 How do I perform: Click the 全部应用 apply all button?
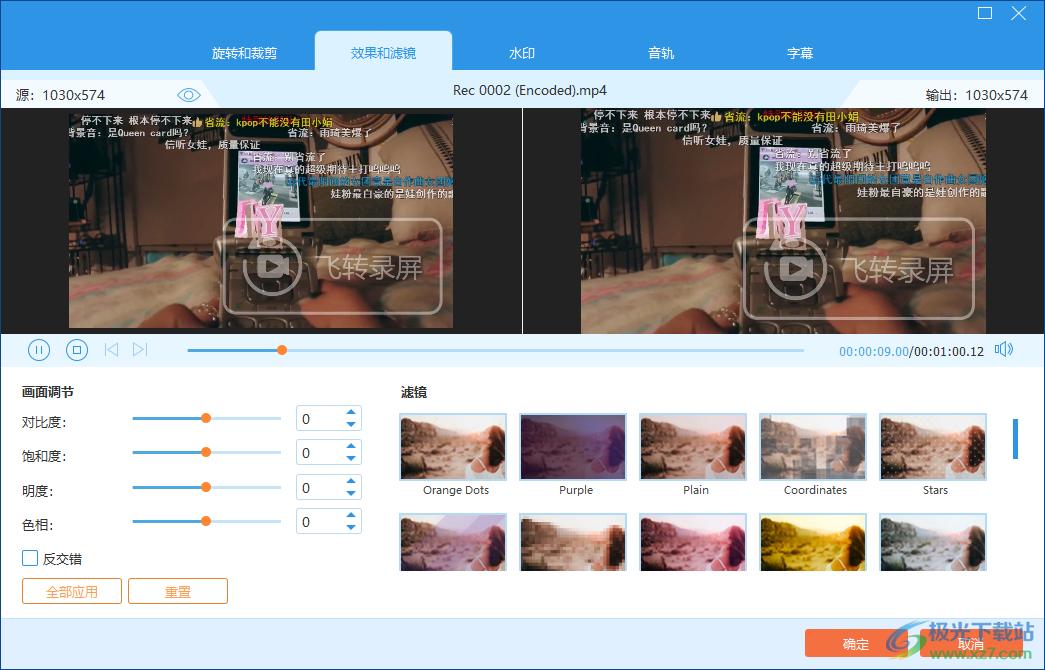coord(71,591)
